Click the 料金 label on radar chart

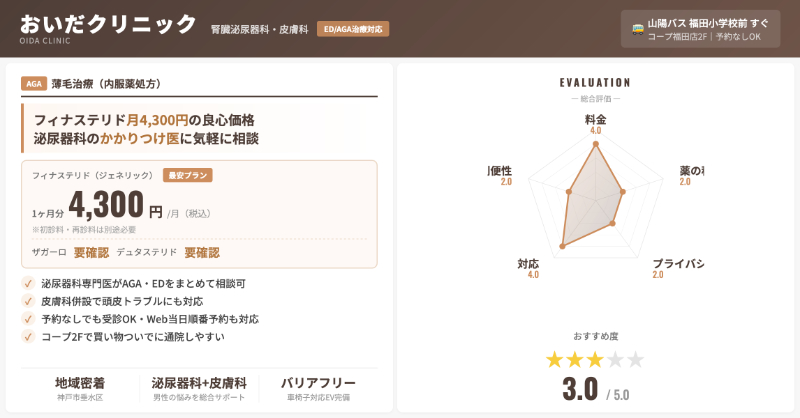point(595,119)
